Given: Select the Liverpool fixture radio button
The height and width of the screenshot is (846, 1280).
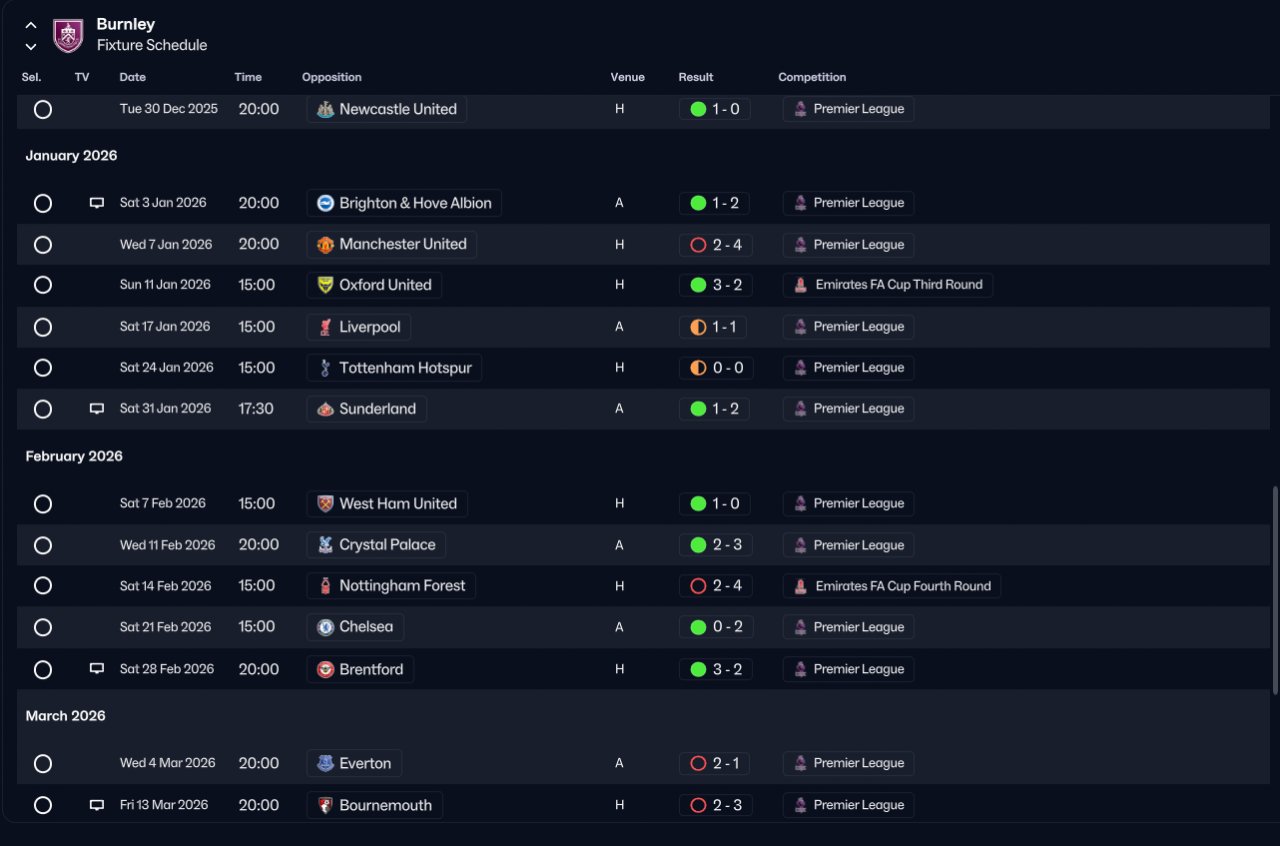Looking at the screenshot, I should click(43, 327).
